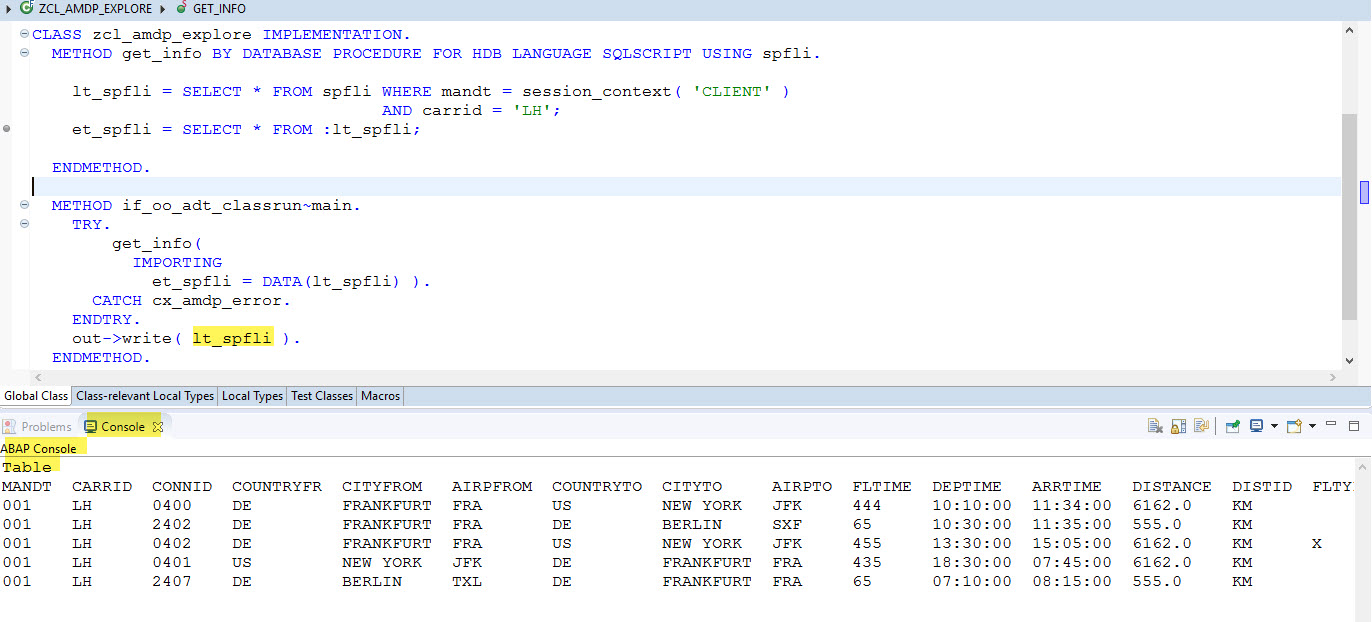Open the Test Classes tab
1372x622 pixels.
(x=321, y=396)
